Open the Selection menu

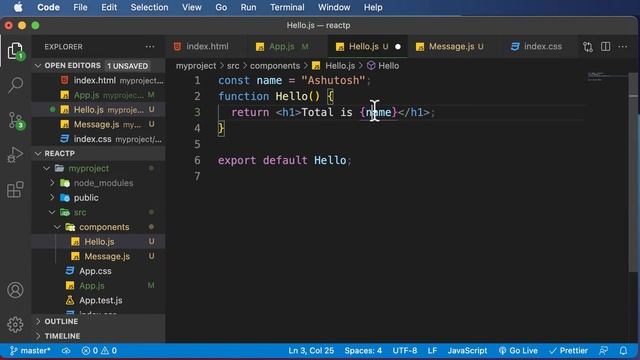click(x=149, y=7)
